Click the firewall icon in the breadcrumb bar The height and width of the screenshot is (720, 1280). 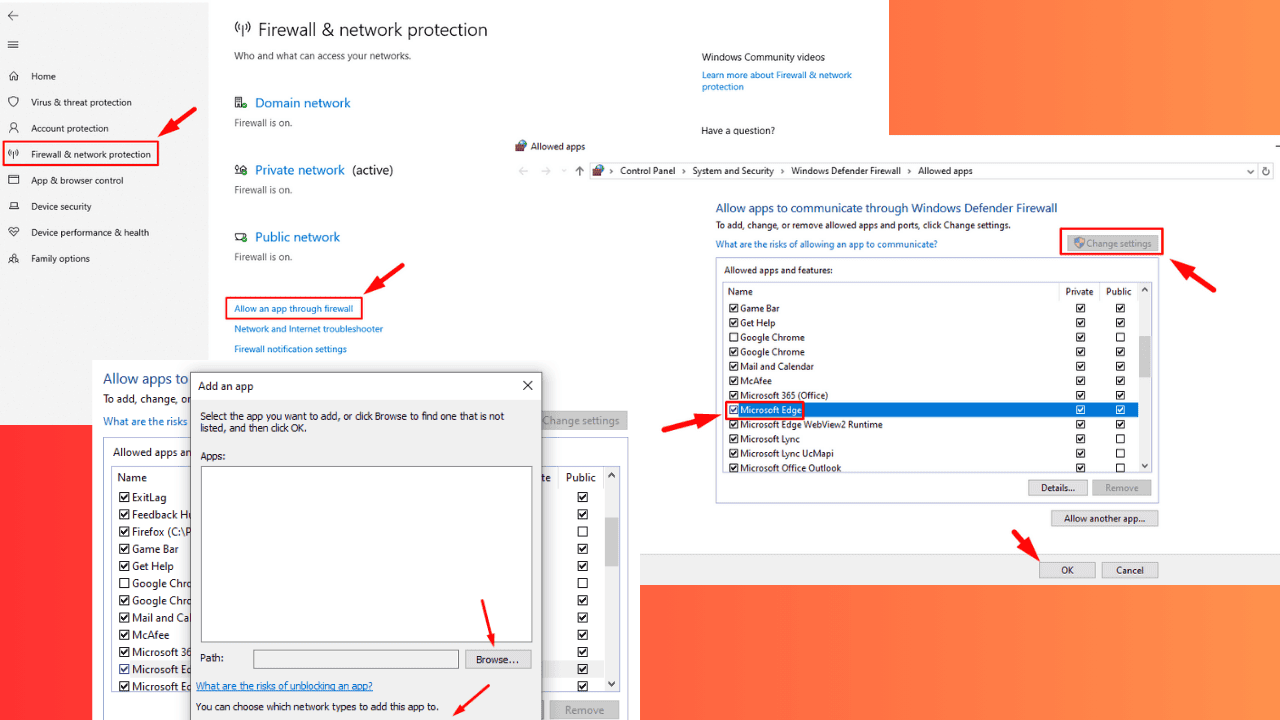coord(598,171)
